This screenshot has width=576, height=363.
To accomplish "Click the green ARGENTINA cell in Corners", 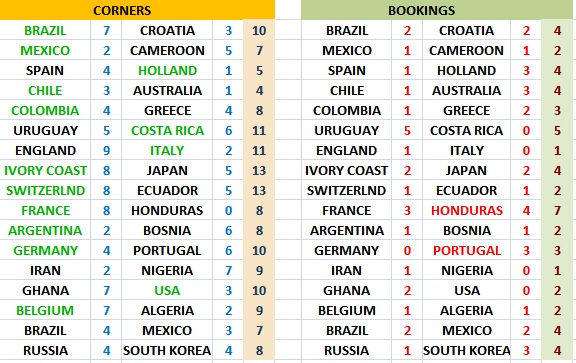I will (45, 231).
